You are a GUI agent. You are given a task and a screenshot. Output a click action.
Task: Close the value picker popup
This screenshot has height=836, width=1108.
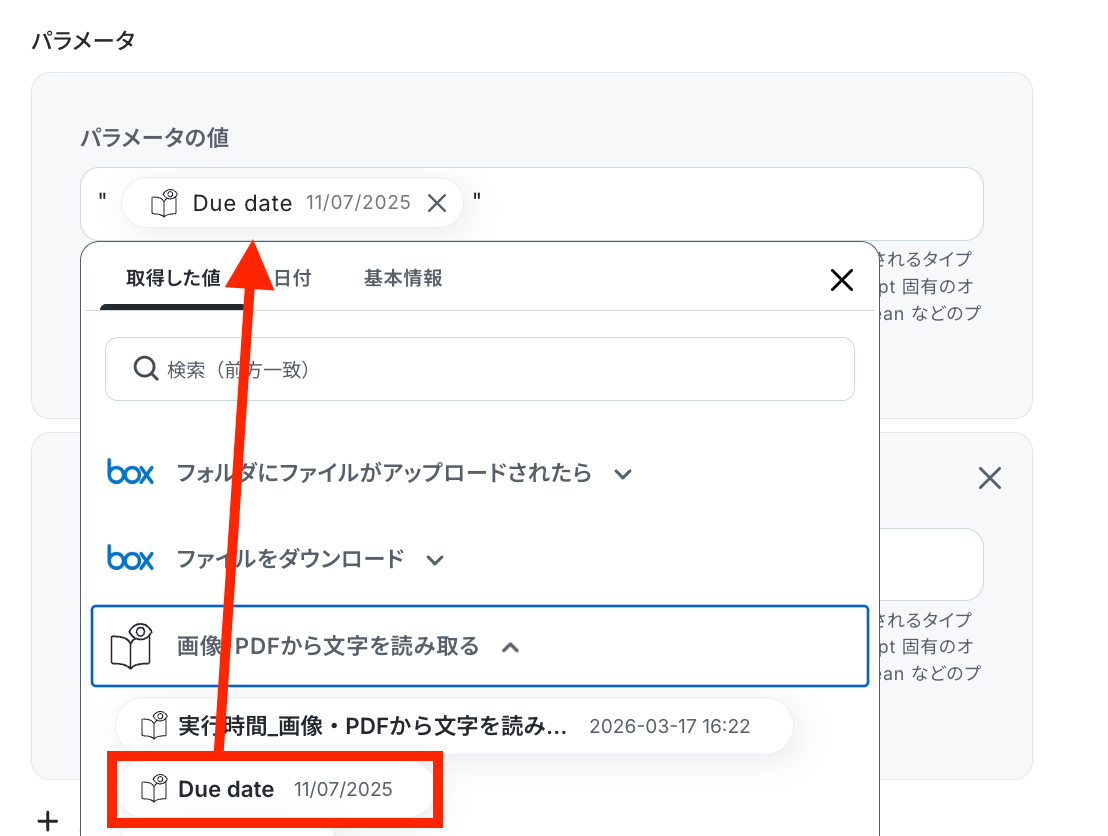(x=842, y=280)
